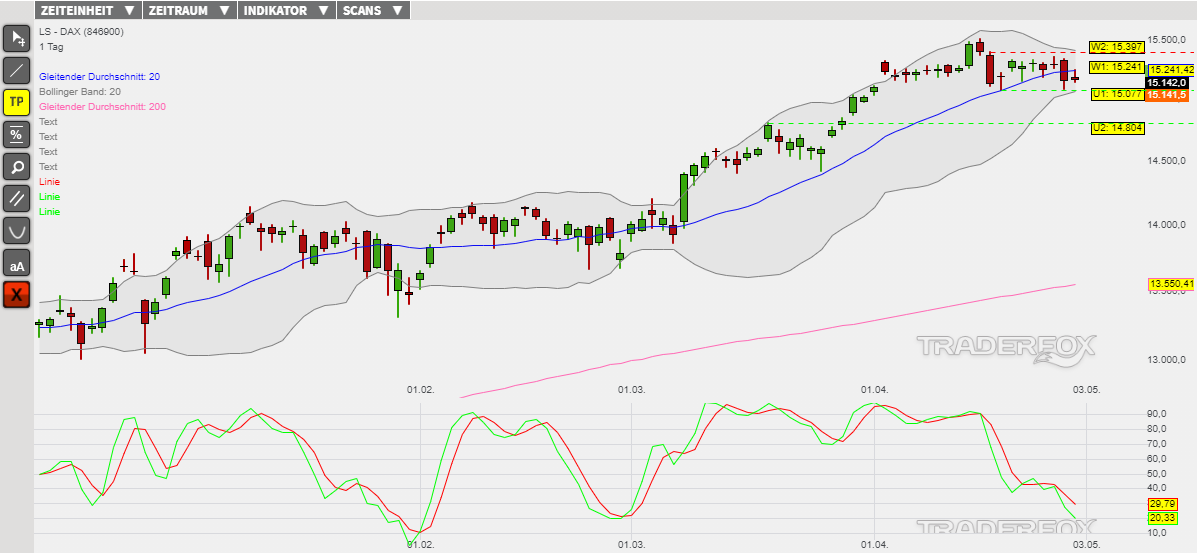
Task: Expand the ZEITRAUM dropdown
Action: [189, 10]
